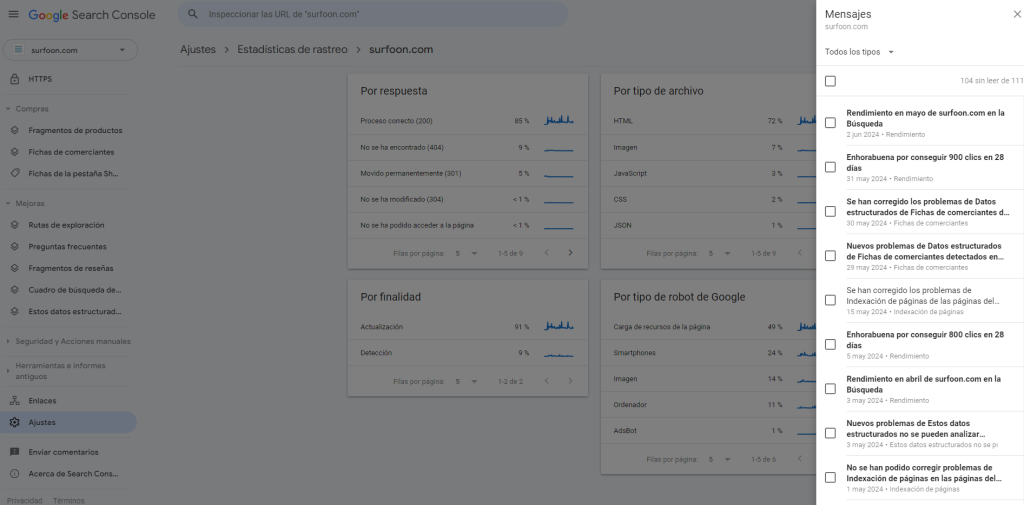Click the Enviar comentarios feedback icon
Image resolution: width=1024 pixels, height=505 pixels.
click(x=14, y=452)
